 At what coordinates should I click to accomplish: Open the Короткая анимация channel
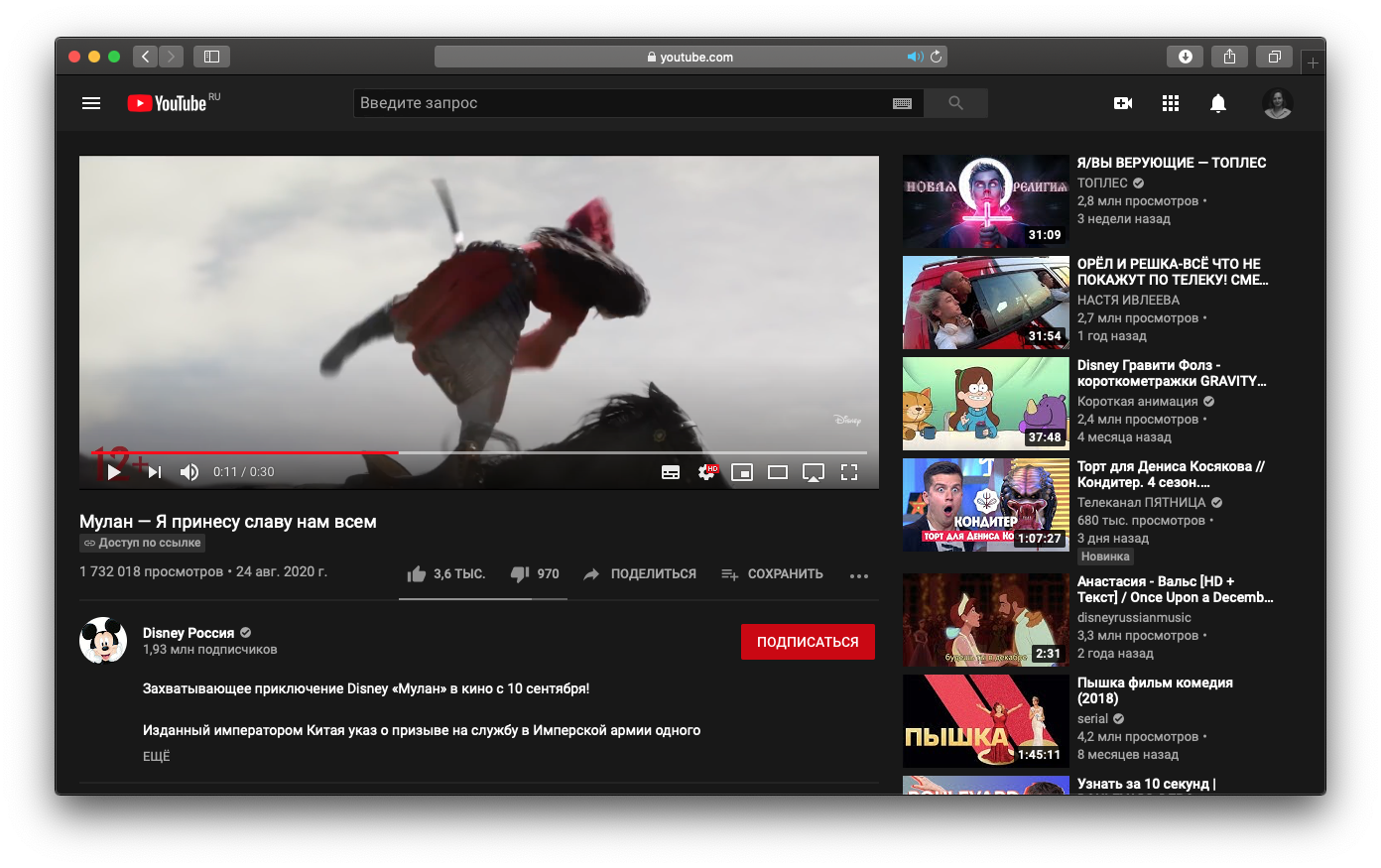[x=1138, y=401]
